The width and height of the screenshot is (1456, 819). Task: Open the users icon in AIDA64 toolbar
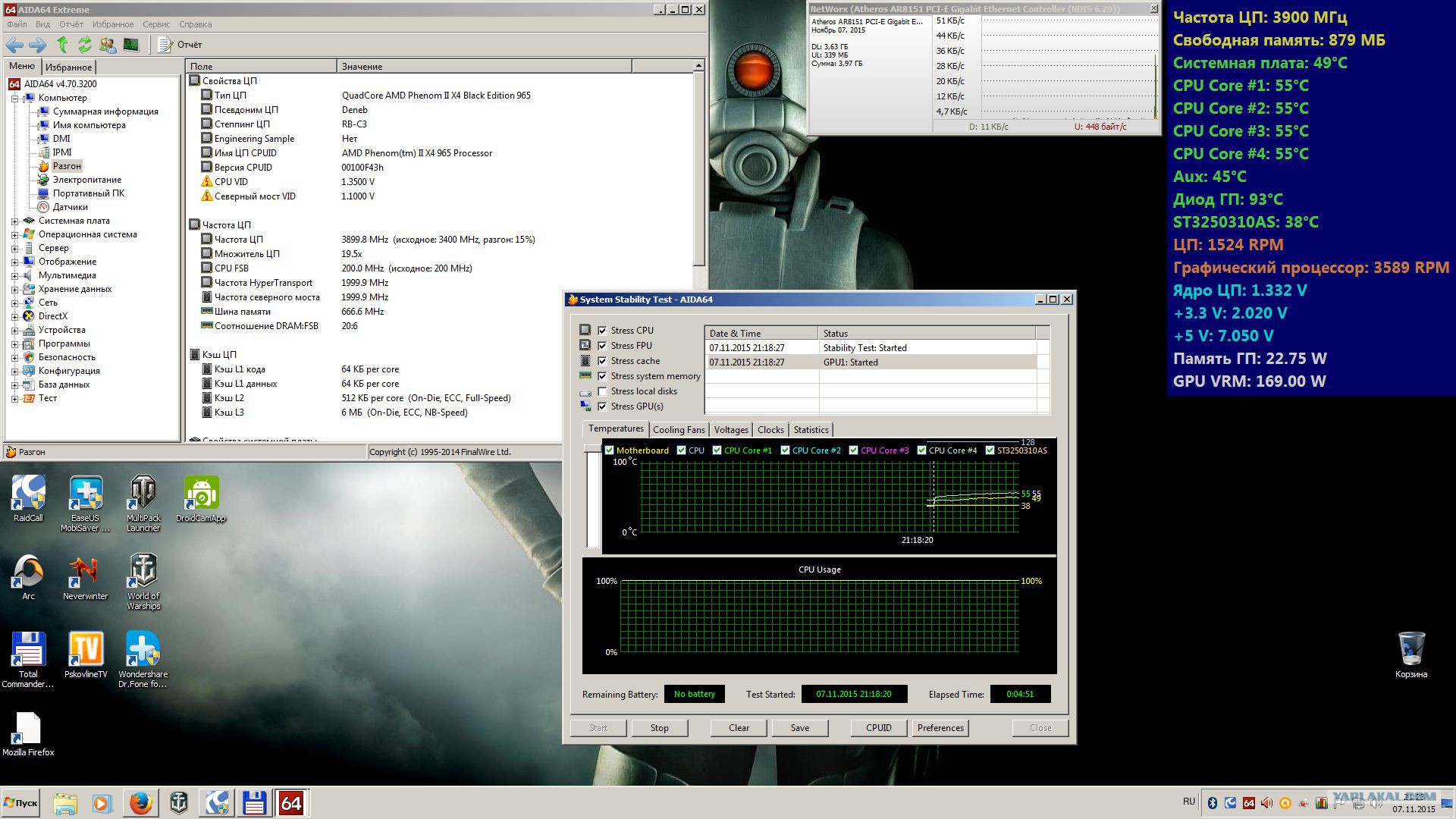point(108,45)
